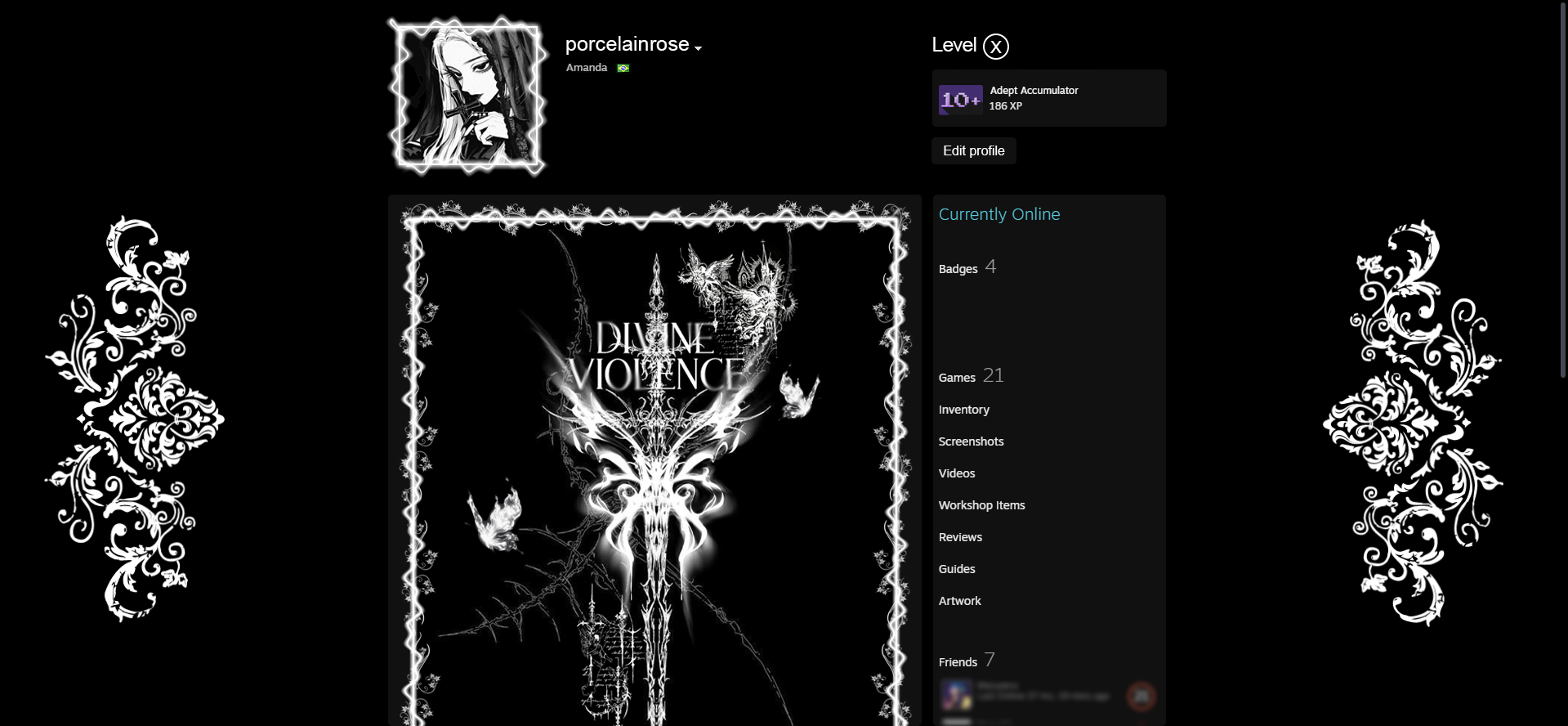Click the real name 'Amanda'
The width and height of the screenshot is (1568, 726).
[587, 68]
